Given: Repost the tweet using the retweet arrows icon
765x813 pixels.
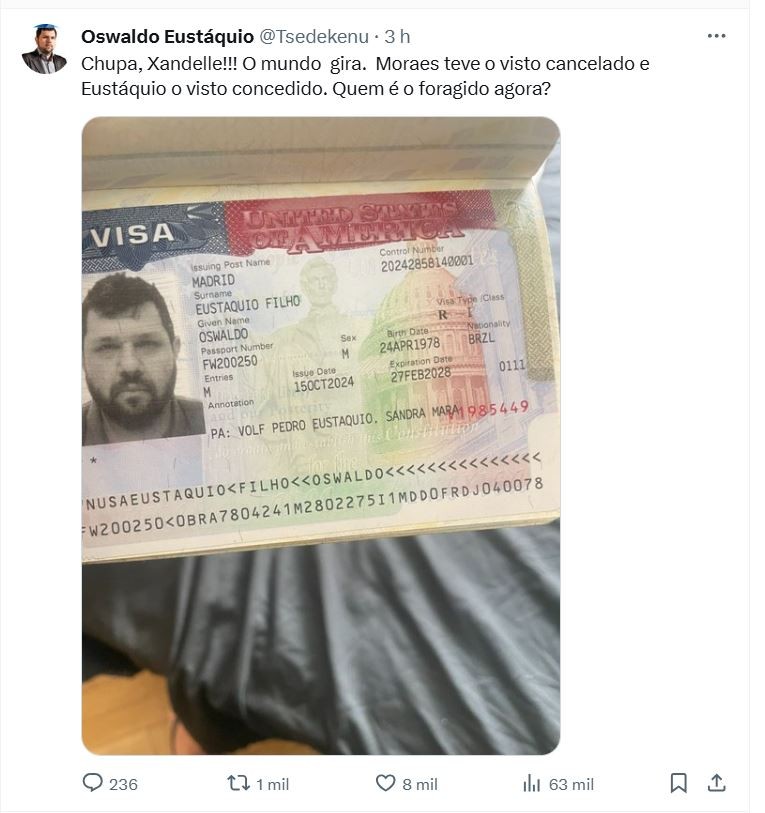Looking at the screenshot, I should point(239,783).
